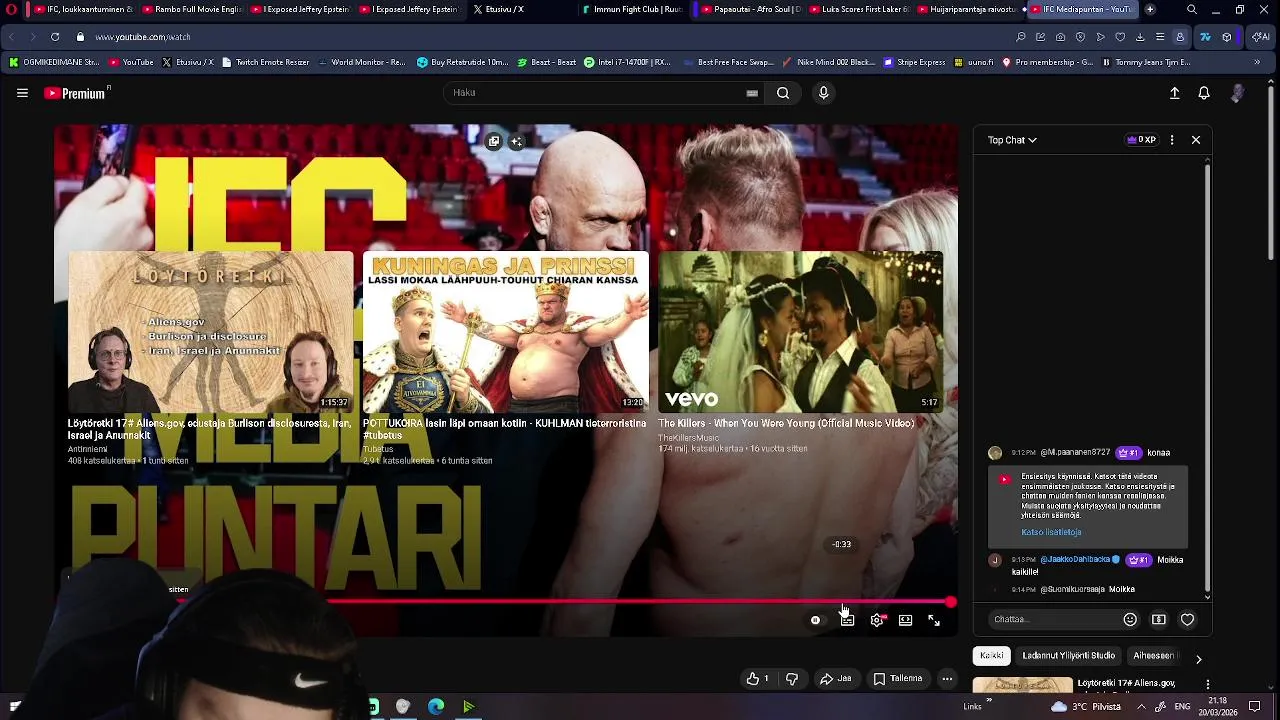
Task: Enter fullscreen from the player controls
Action: (x=934, y=620)
